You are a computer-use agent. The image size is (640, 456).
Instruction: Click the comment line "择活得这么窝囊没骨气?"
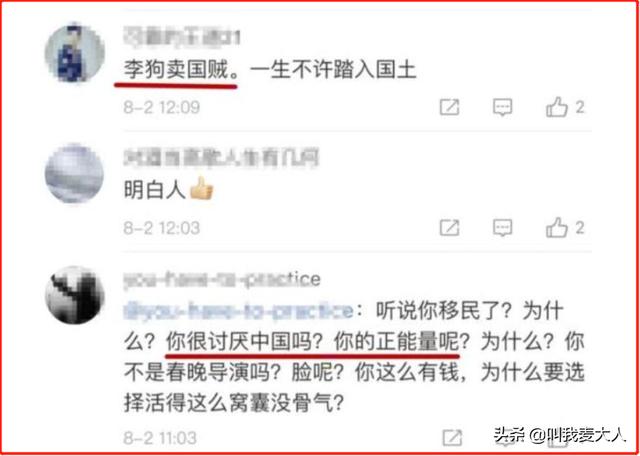coord(232,405)
